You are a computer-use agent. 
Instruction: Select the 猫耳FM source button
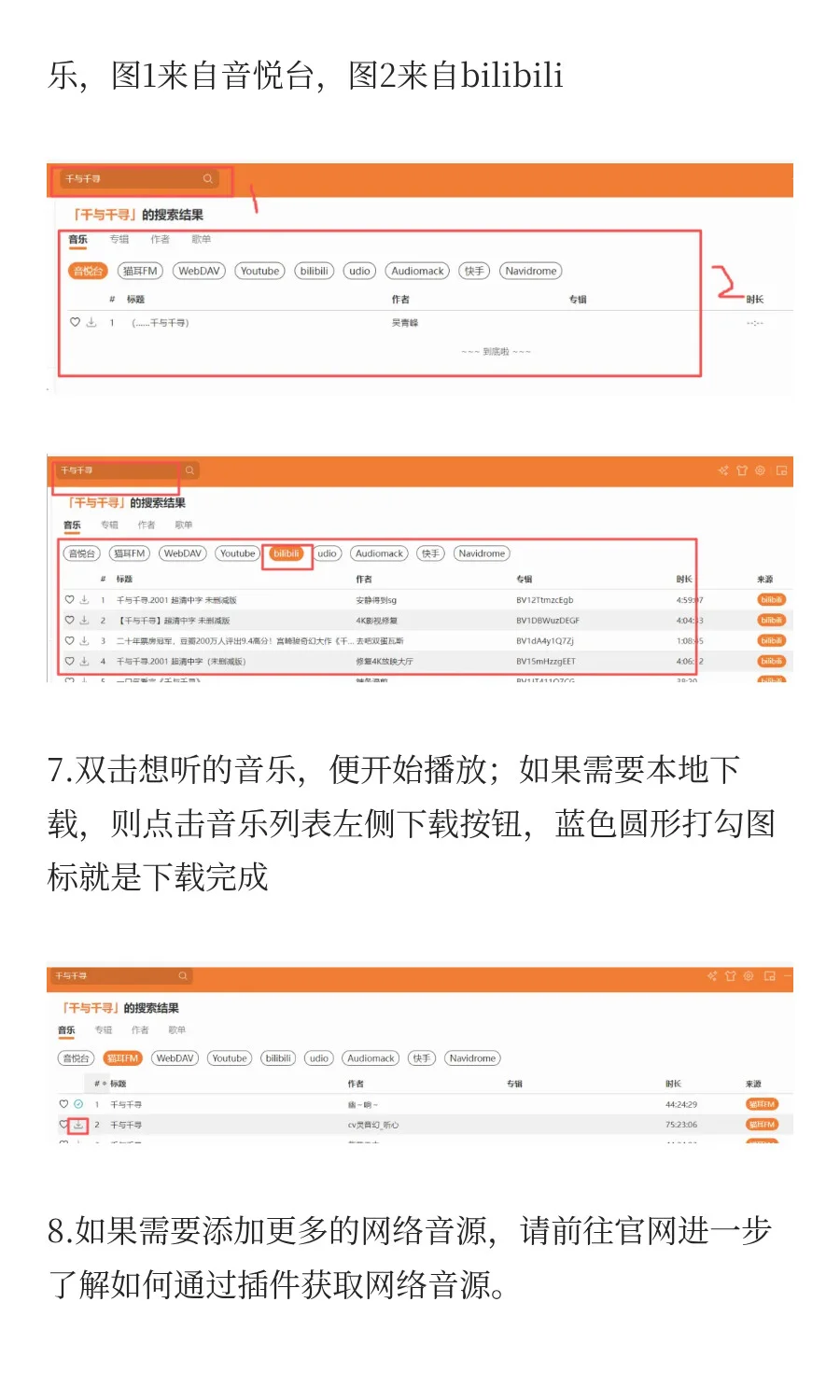[122, 1057]
